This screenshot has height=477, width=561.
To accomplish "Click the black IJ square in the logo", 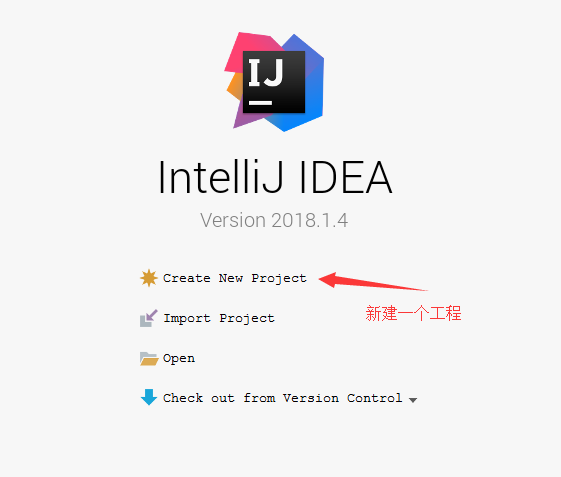I will (x=274, y=82).
